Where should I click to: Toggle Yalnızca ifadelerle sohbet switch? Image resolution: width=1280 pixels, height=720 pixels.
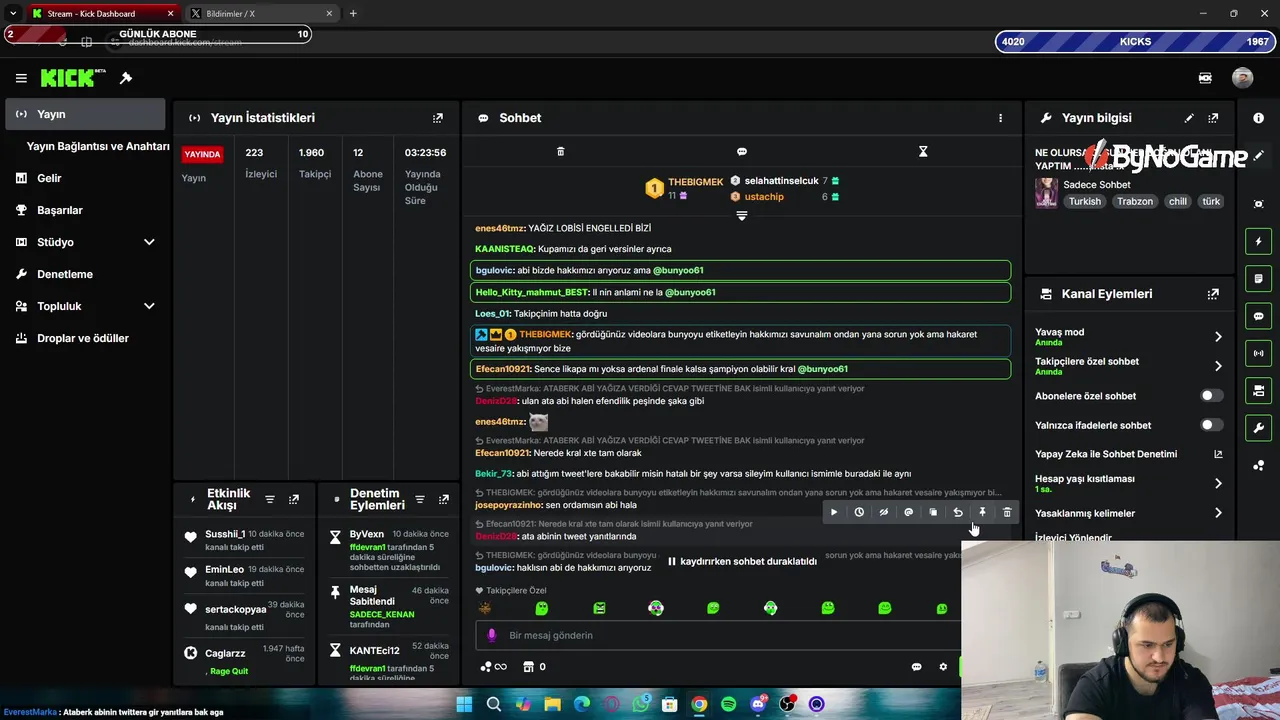1211,425
